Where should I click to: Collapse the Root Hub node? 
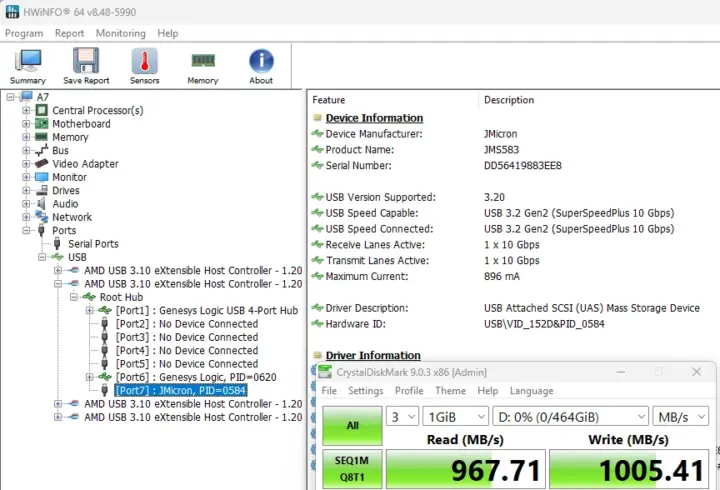[x=74, y=297]
